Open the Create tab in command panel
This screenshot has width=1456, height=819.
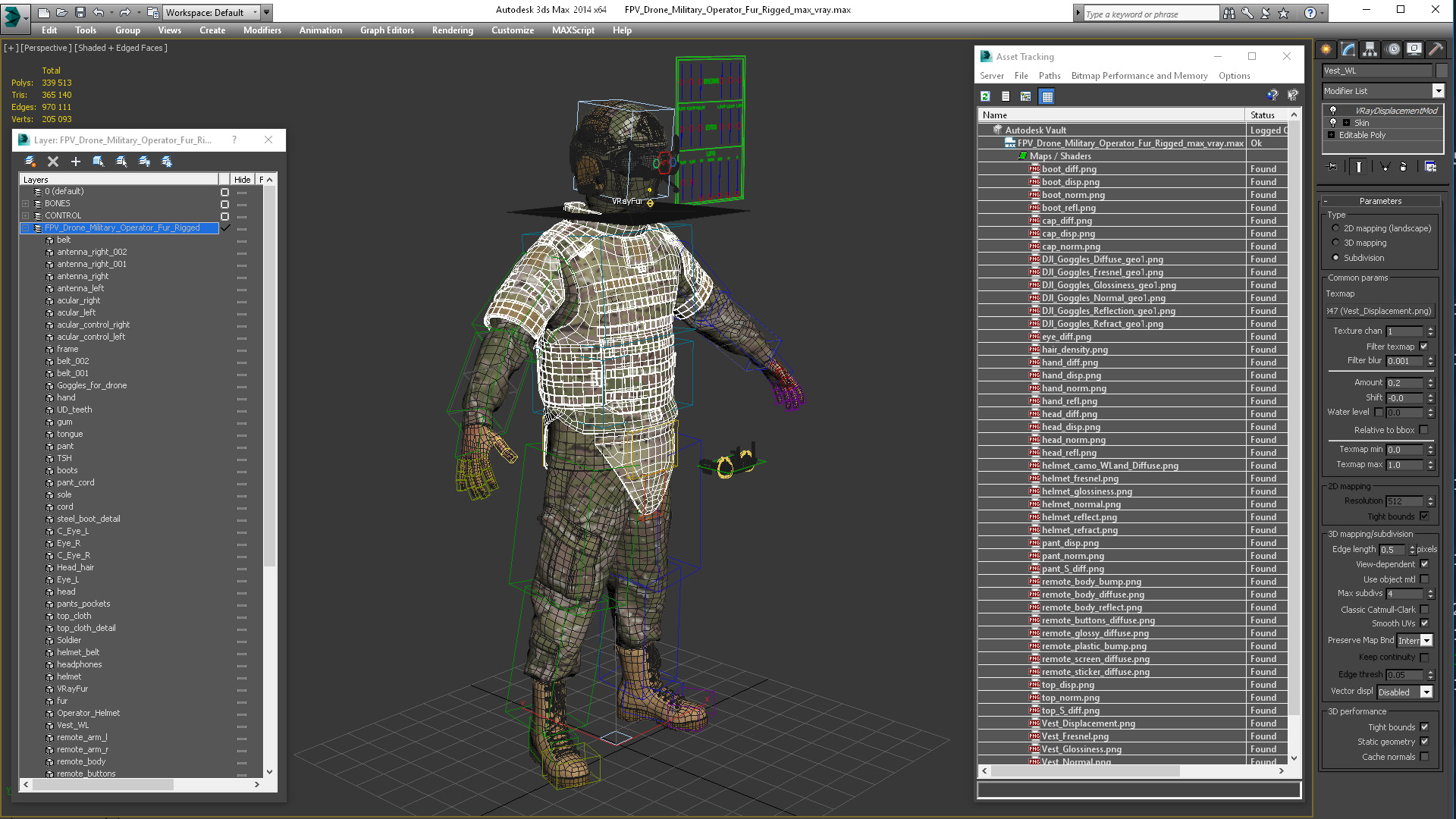[1326, 49]
